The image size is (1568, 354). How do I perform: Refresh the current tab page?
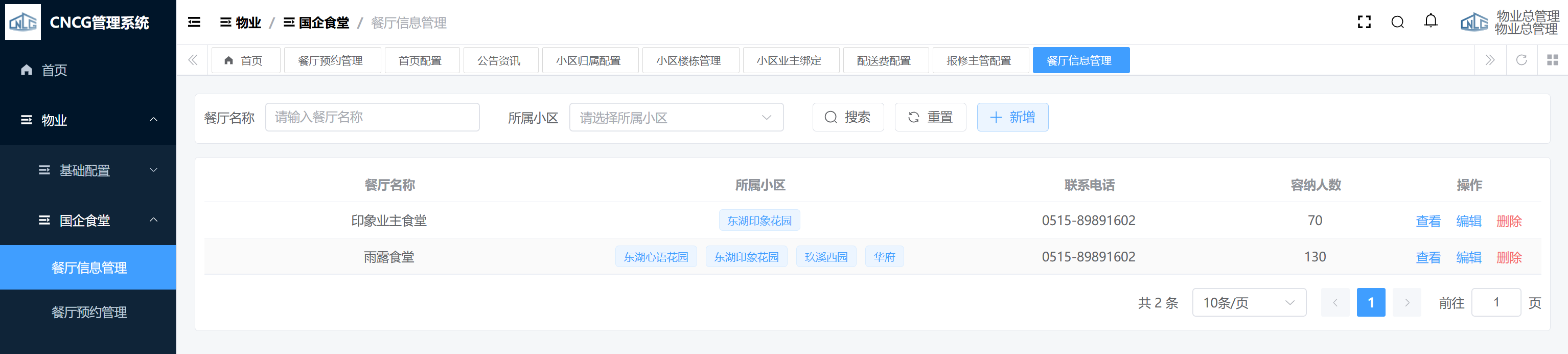coord(1521,60)
